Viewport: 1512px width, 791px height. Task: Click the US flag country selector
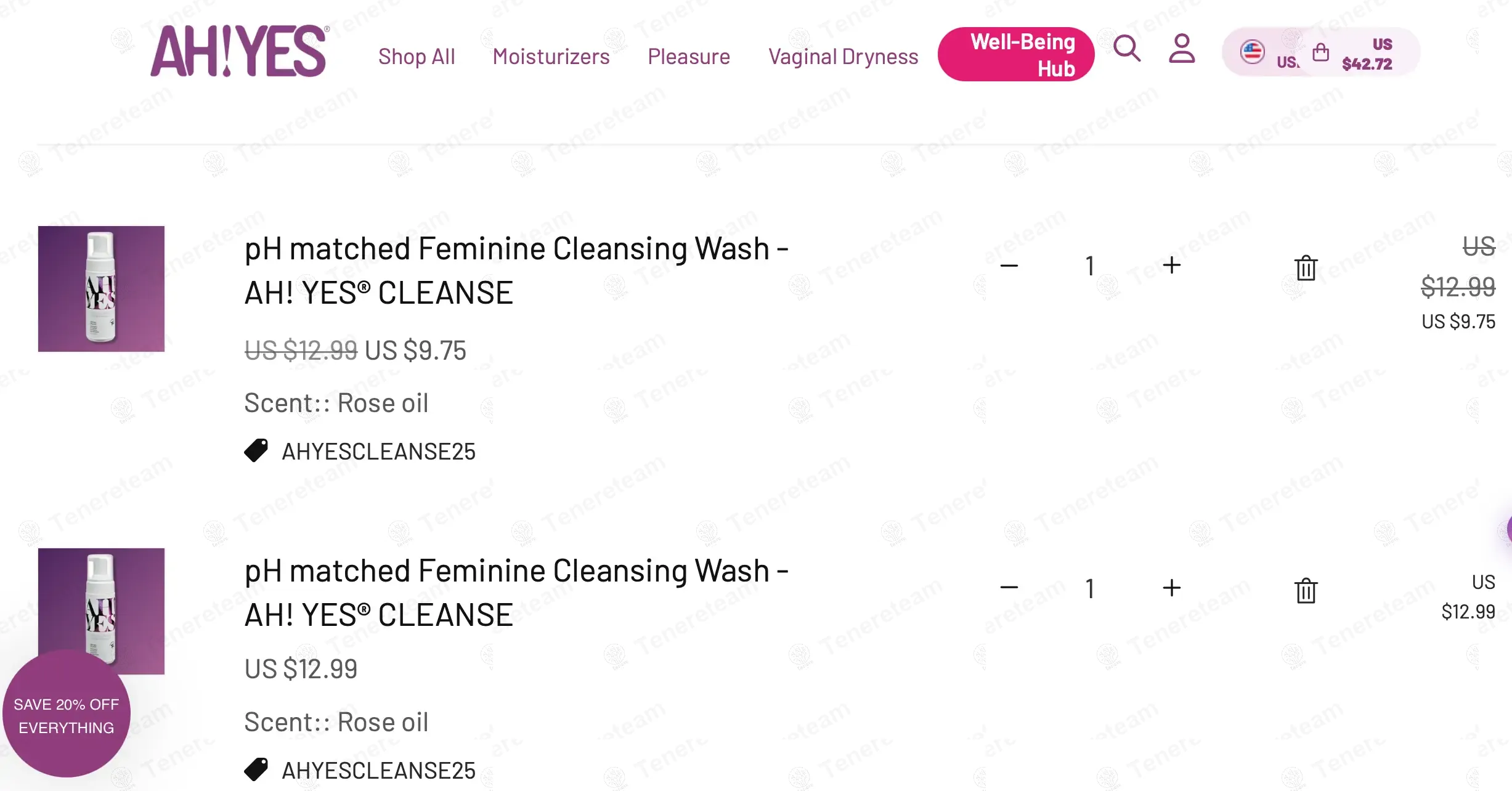(x=1253, y=52)
